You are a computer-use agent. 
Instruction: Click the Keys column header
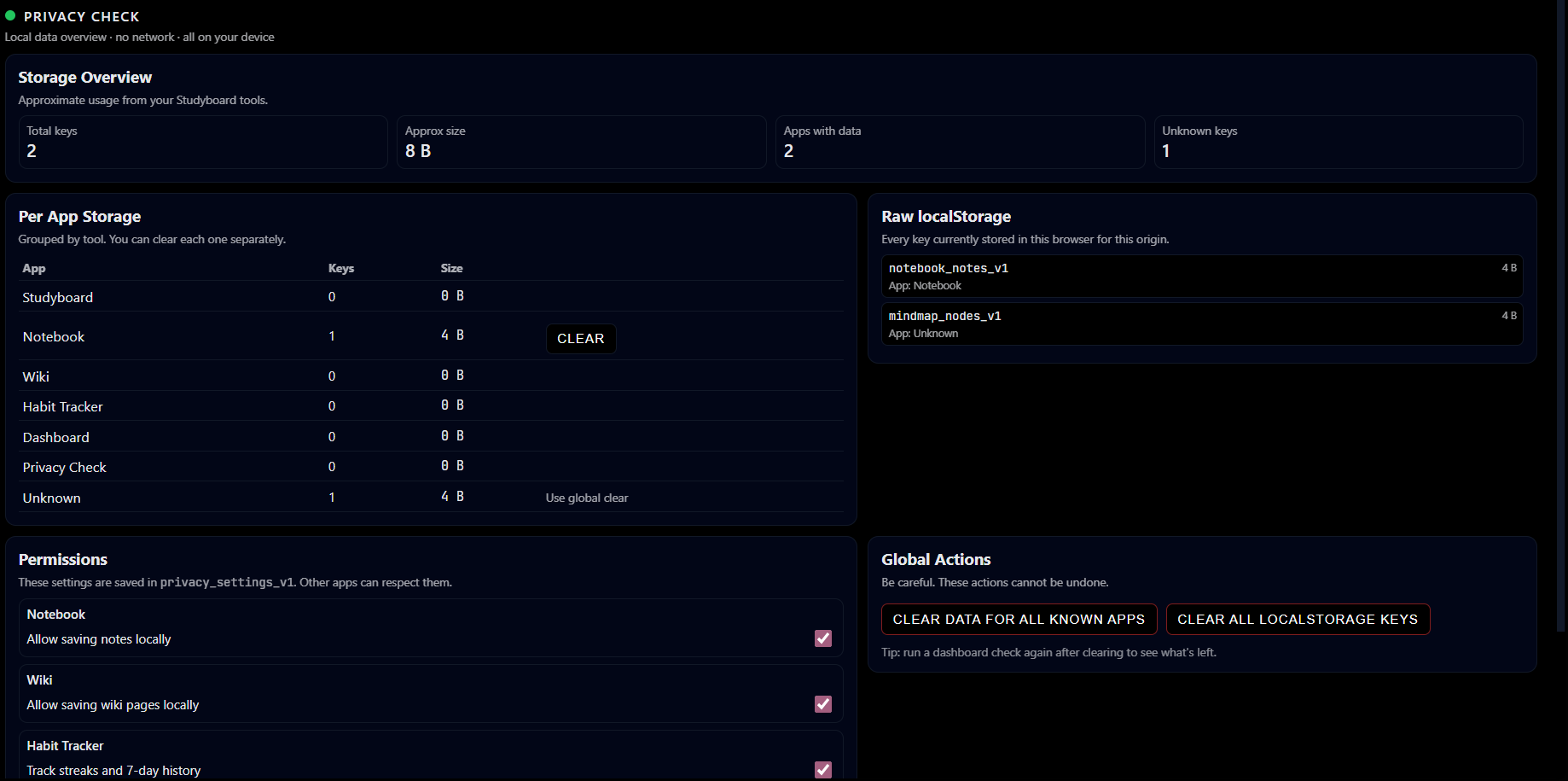click(341, 268)
